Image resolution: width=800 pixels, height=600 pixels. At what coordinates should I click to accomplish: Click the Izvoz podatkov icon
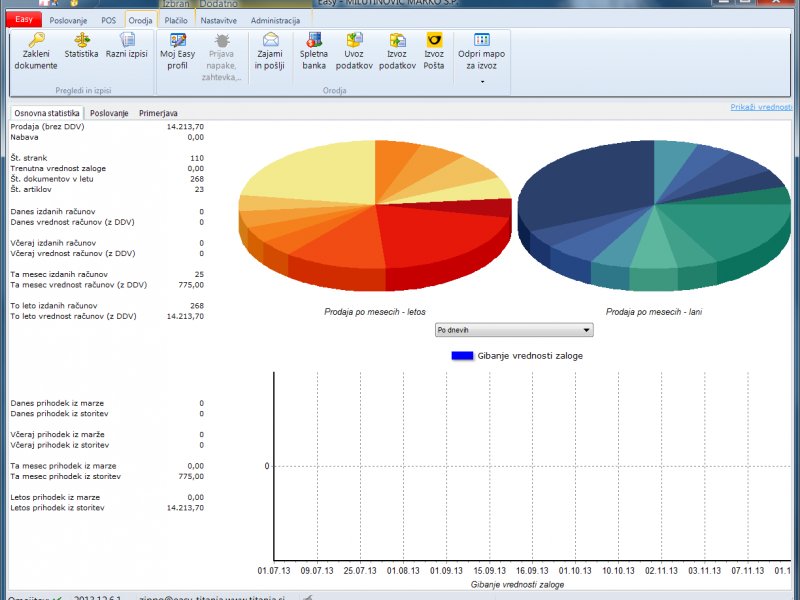point(397,41)
